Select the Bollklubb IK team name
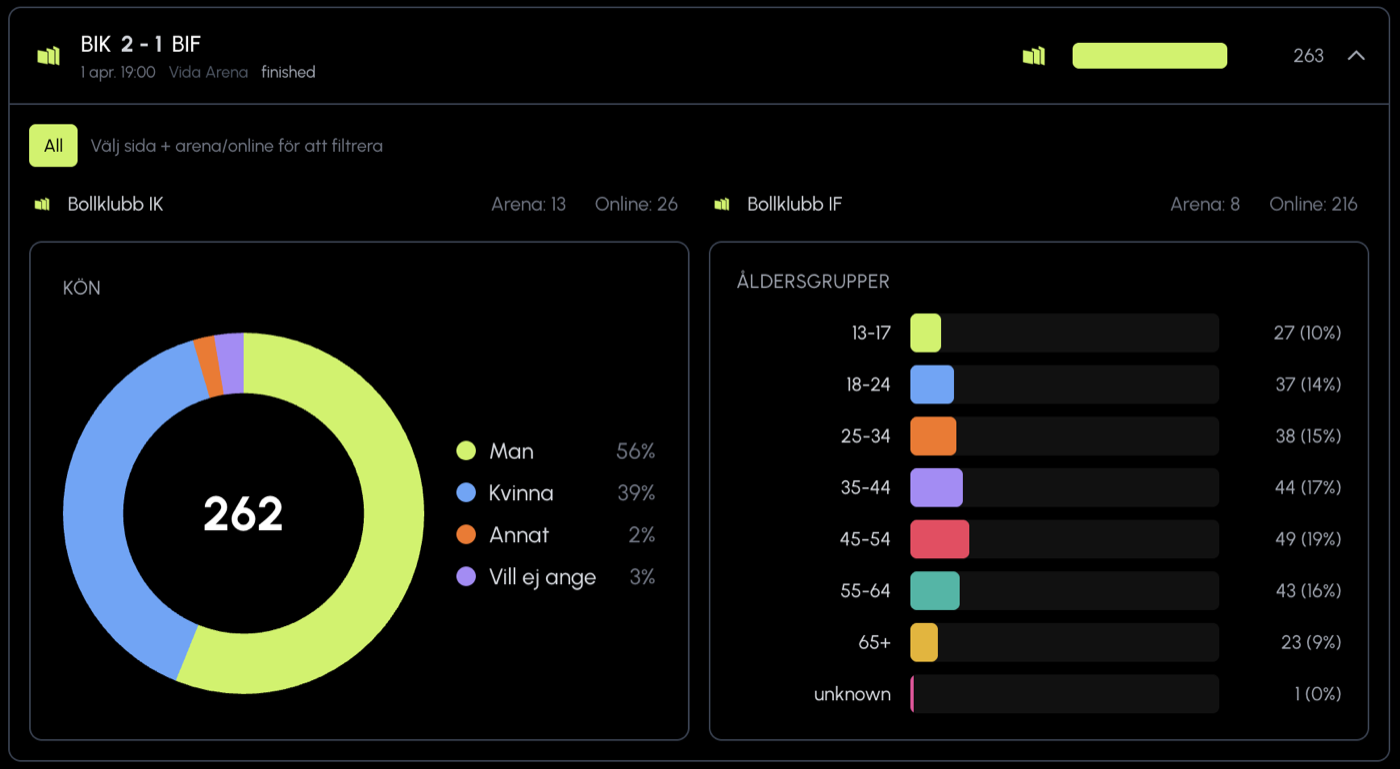1400x769 pixels. pyautogui.click(x=115, y=204)
